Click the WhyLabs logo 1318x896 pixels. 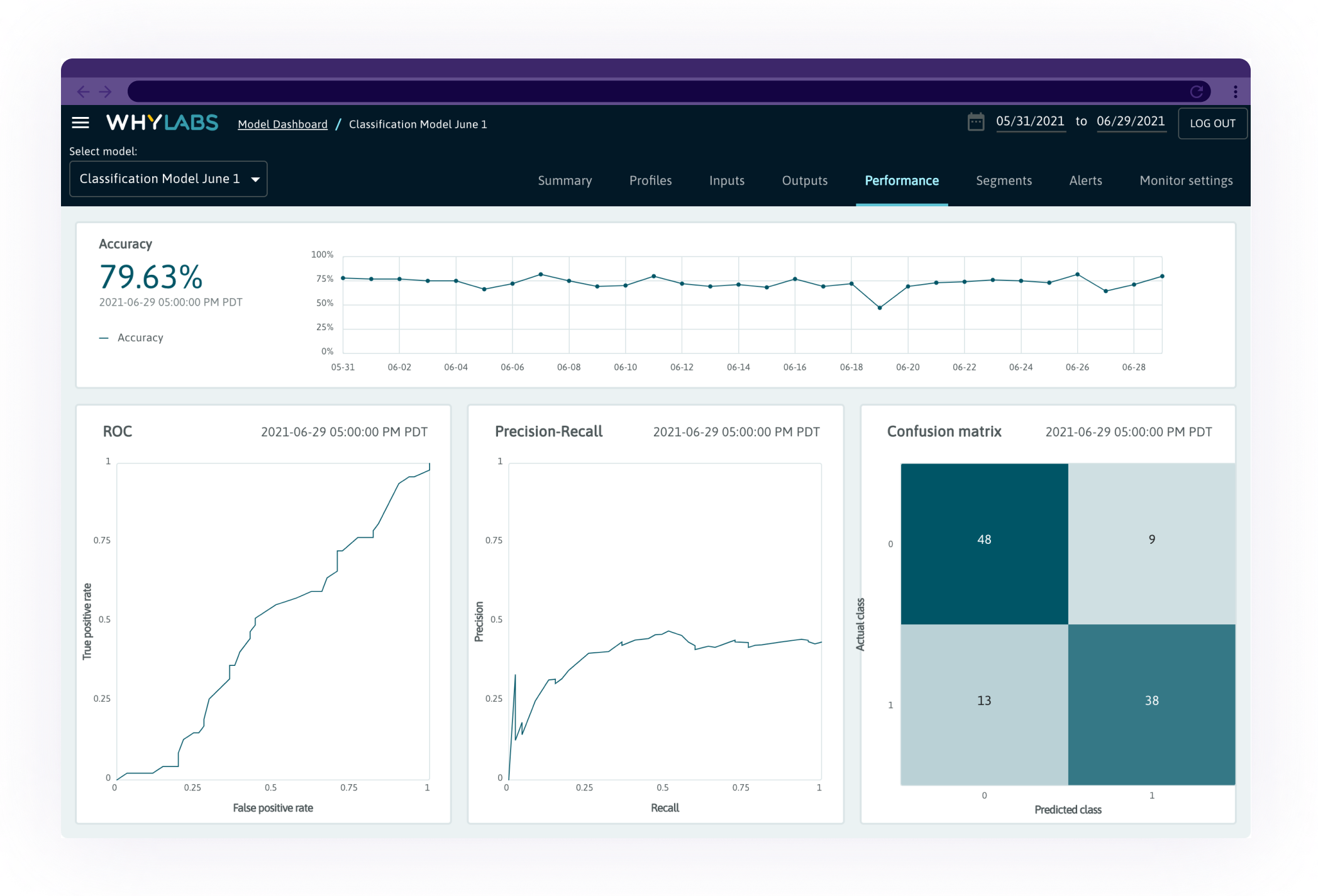(163, 123)
